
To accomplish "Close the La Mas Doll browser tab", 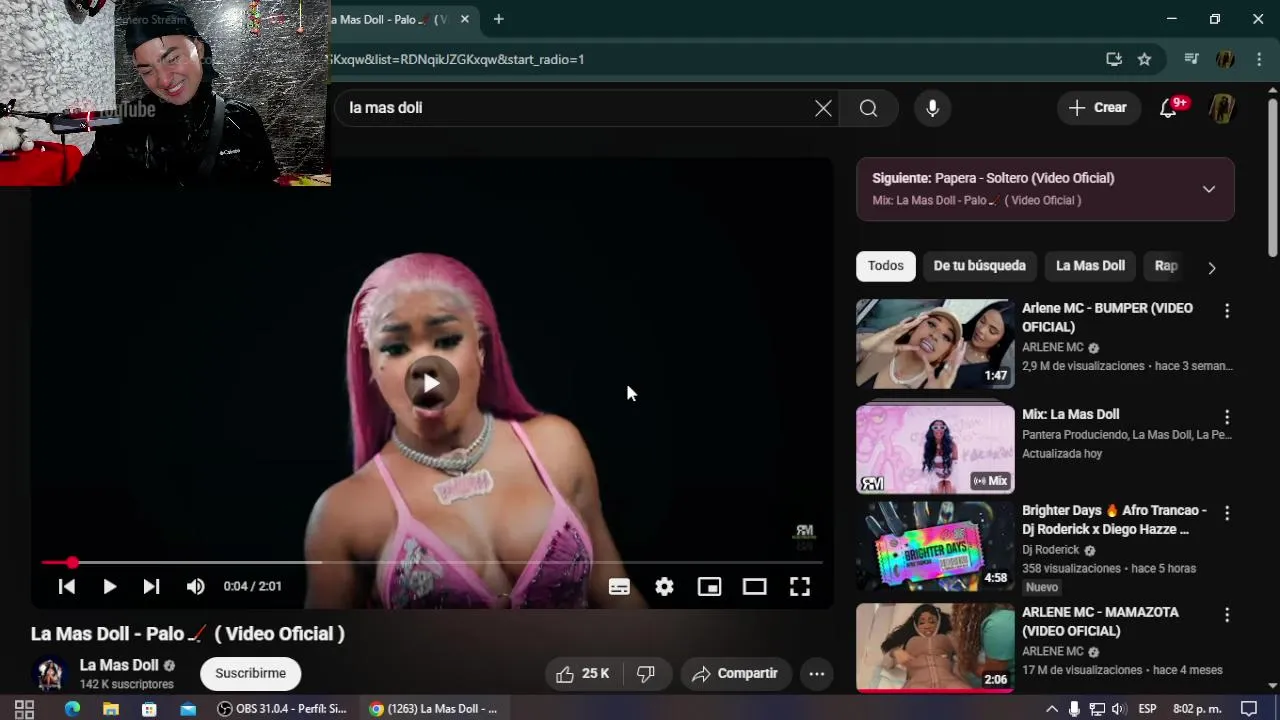I will point(465,19).
